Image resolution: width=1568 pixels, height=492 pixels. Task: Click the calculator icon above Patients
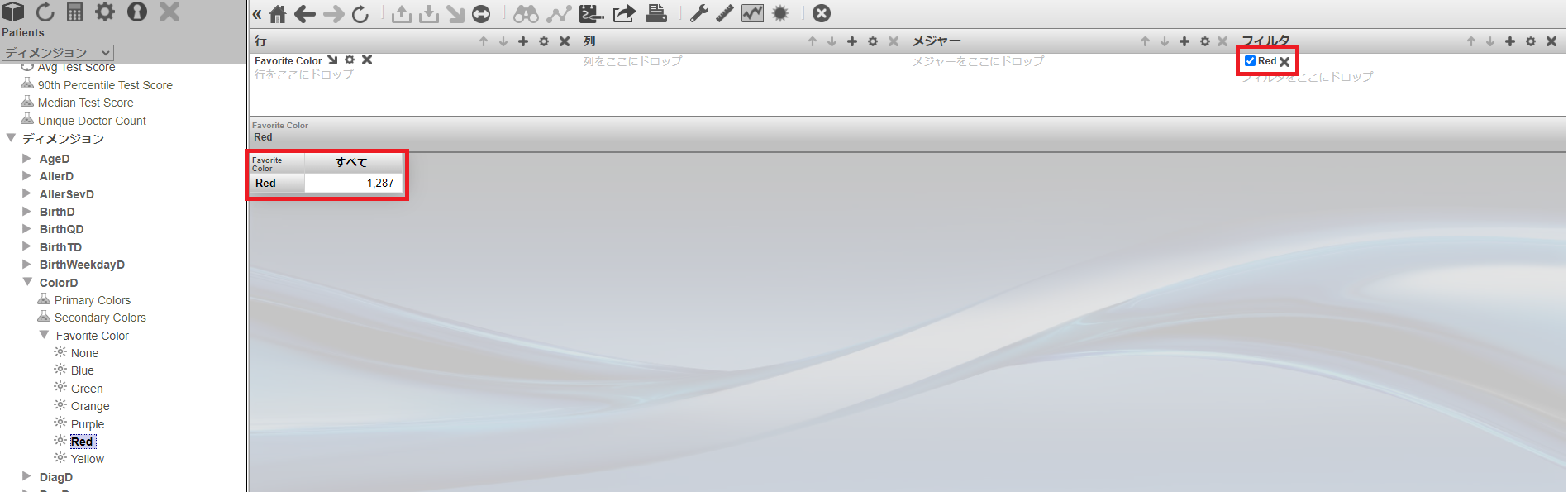pos(75,12)
